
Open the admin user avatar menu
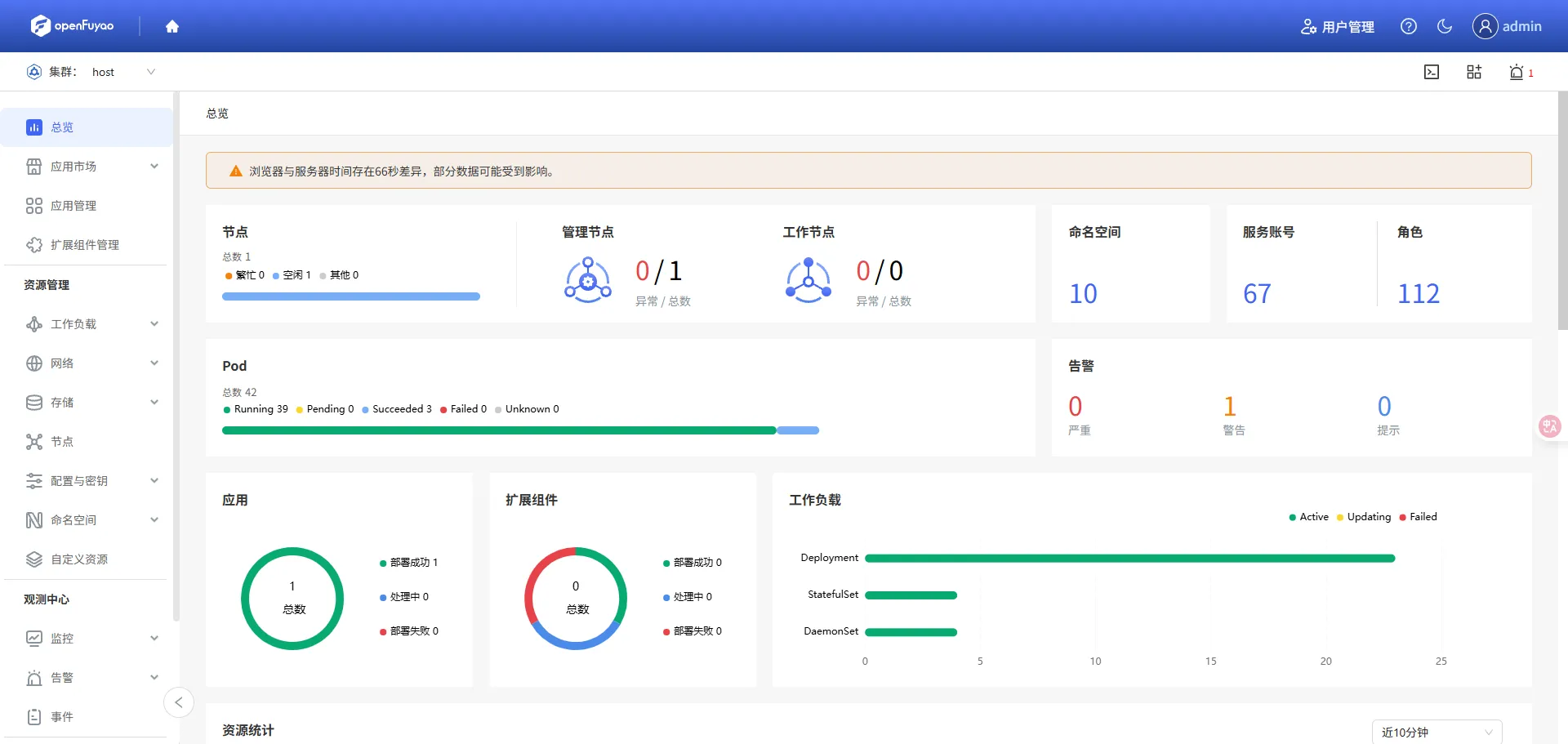click(x=1507, y=26)
